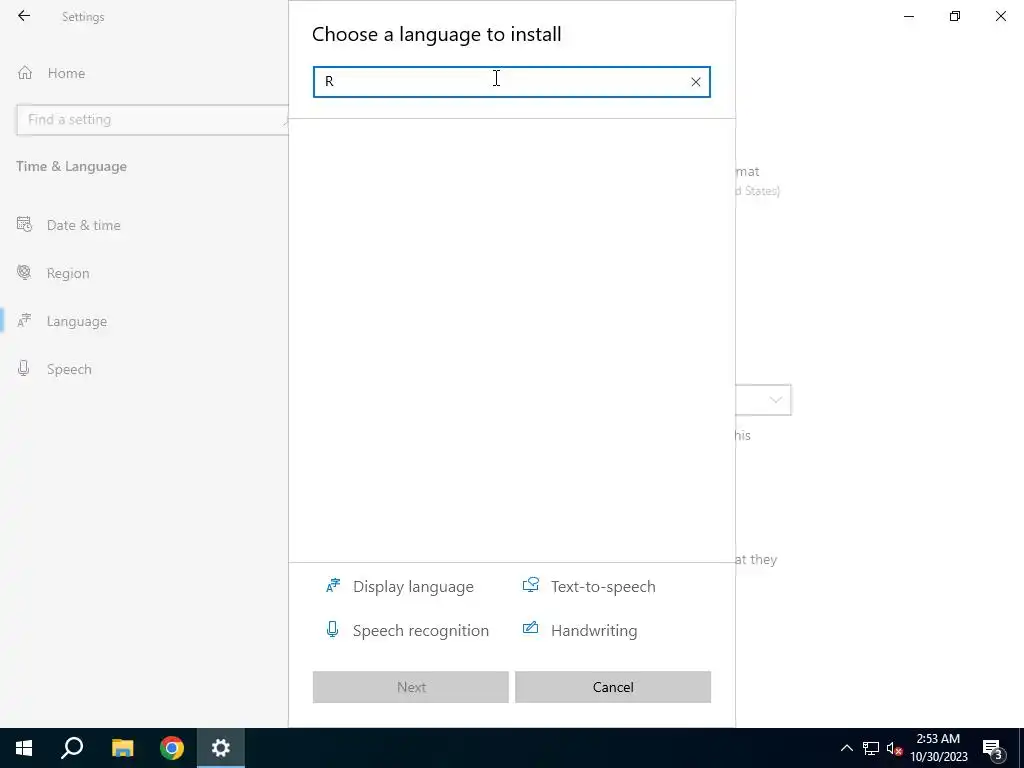This screenshot has height=768, width=1024.
Task: Click the Home house icon
Action: pos(25,72)
